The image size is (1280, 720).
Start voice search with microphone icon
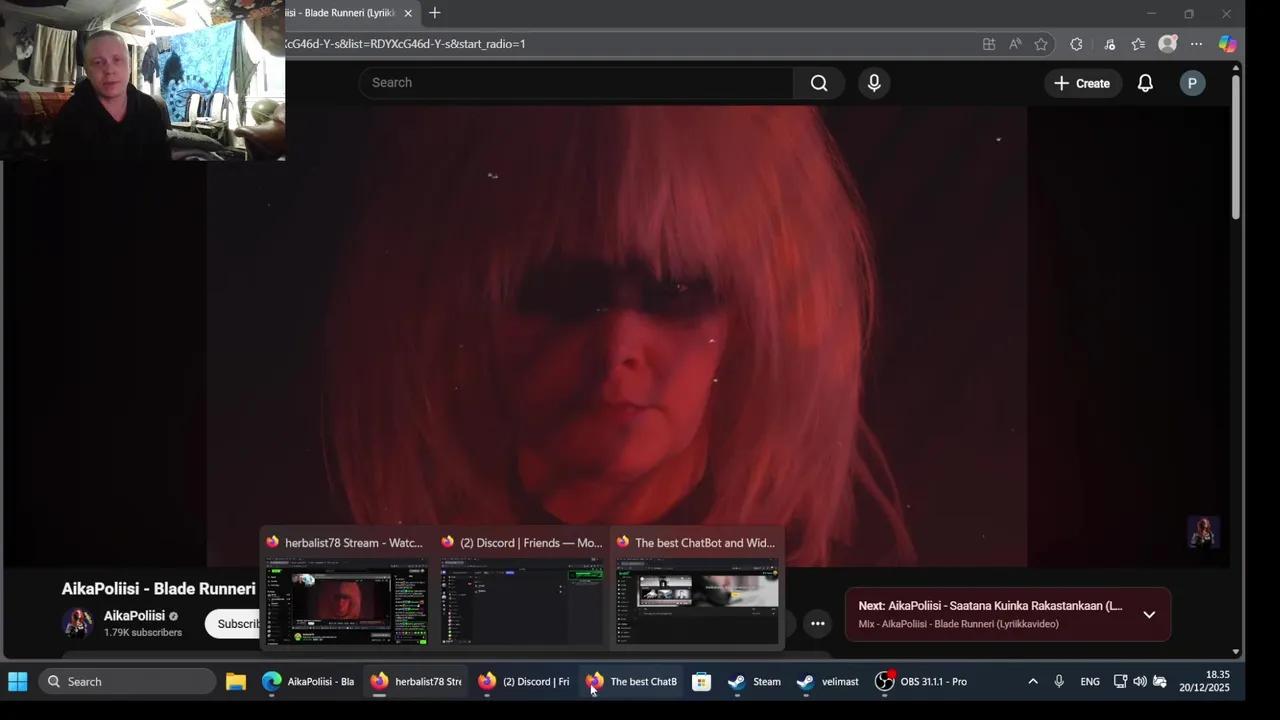[874, 83]
